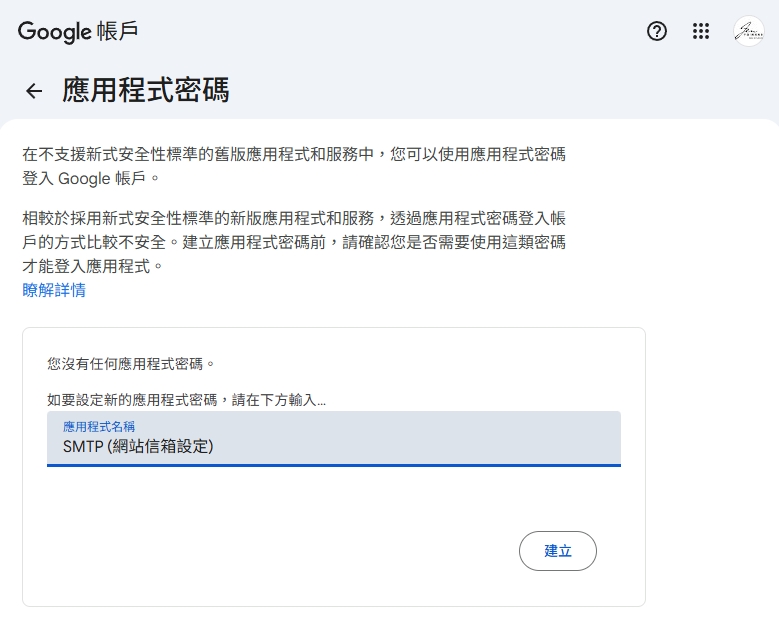Click the paragraph starting 在不支援新式安全性標準

point(294,155)
